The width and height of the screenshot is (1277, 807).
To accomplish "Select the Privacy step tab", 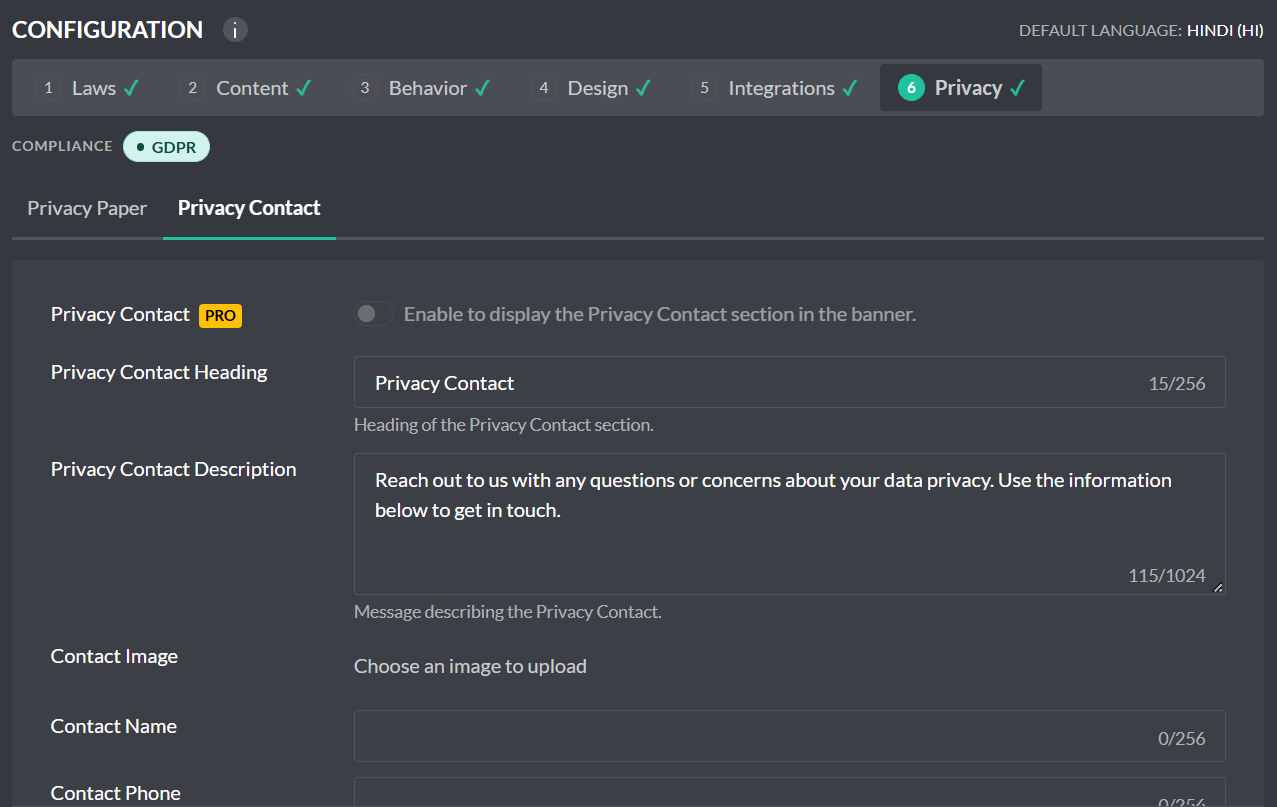I will [961, 88].
